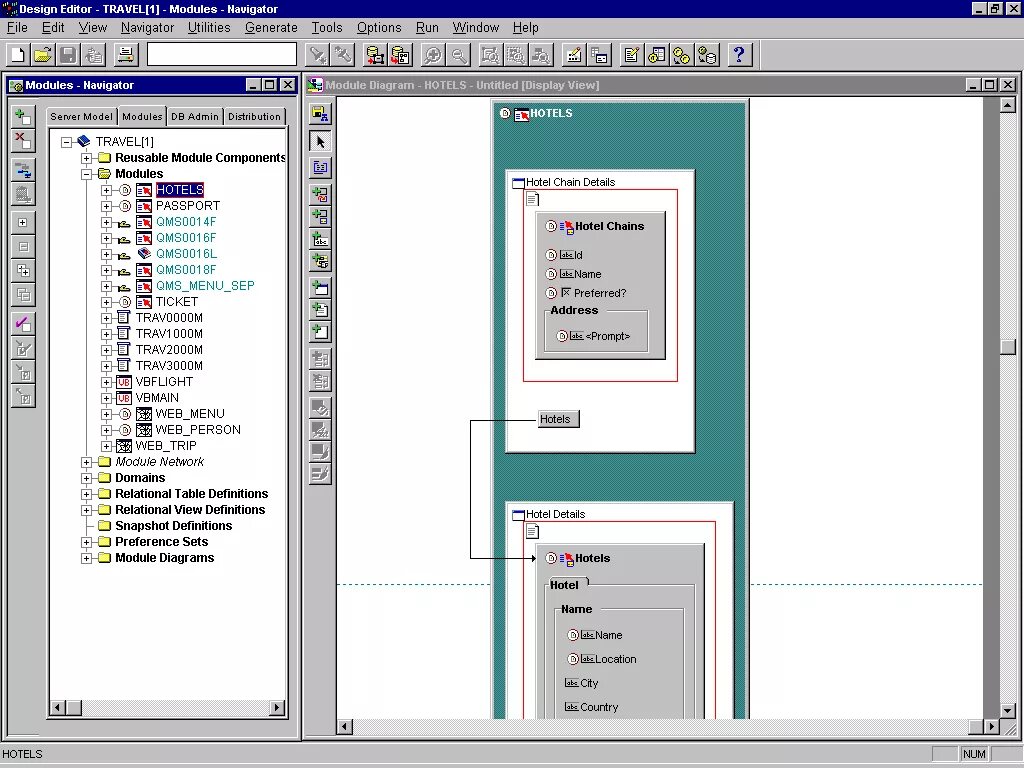
Task: Click the Hotels button in Hotel Chain Details
Action: pyautogui.click(x=558, y=419)
